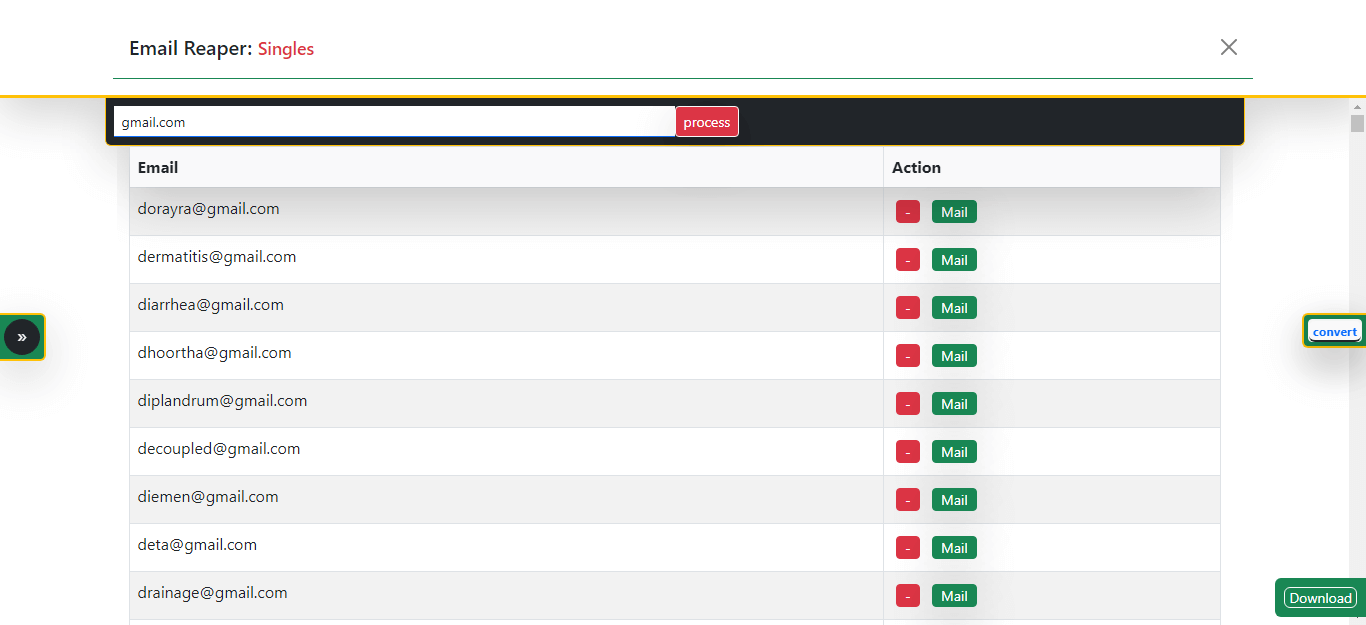Mail diplandrum@gmail.com
This screenshot has height=625, width=1366.
click(x=954, y=404)
